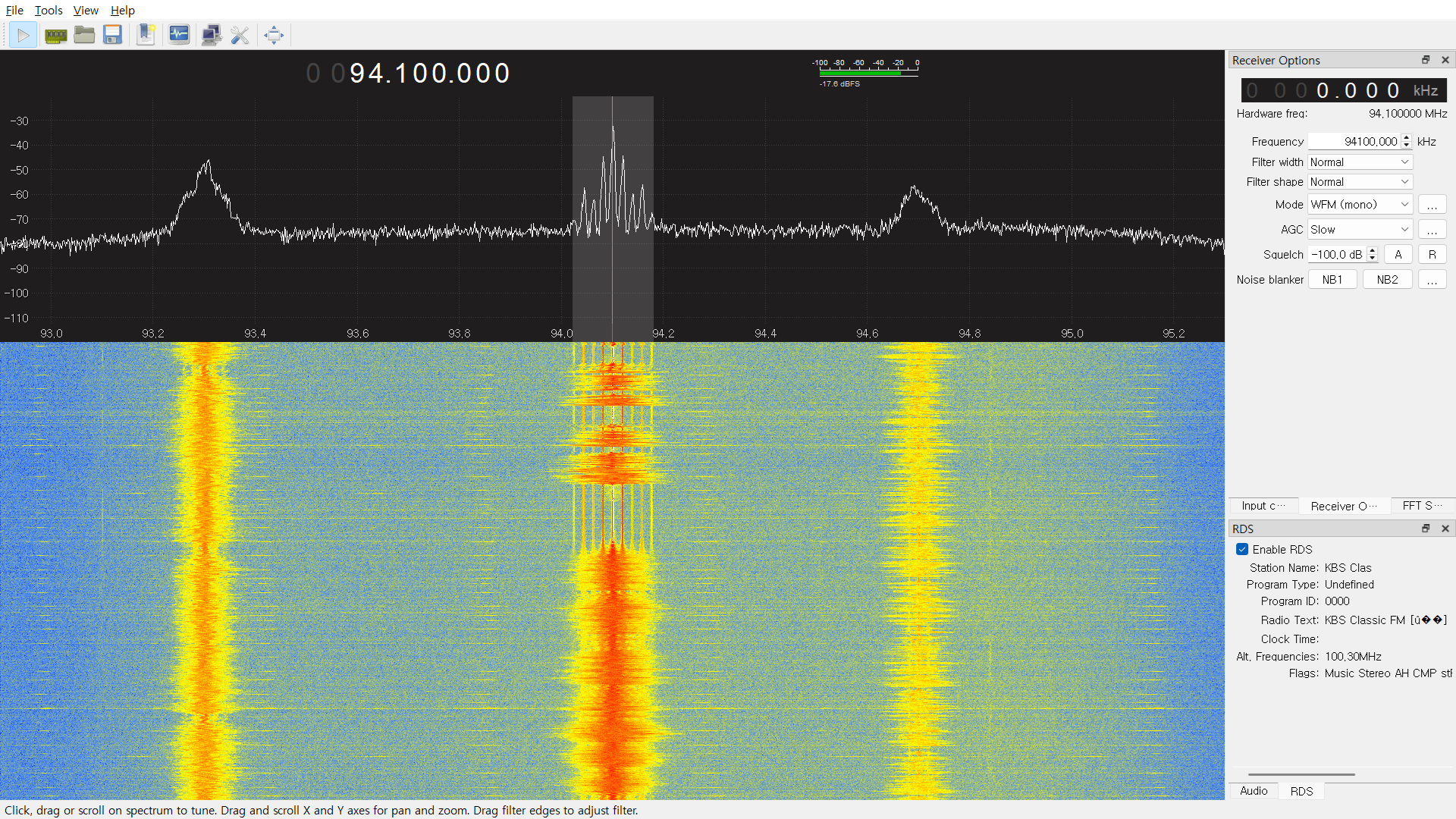Open the bookmark icon in the toolbar
Screen dimensions: 1456x819
(146, 35)
